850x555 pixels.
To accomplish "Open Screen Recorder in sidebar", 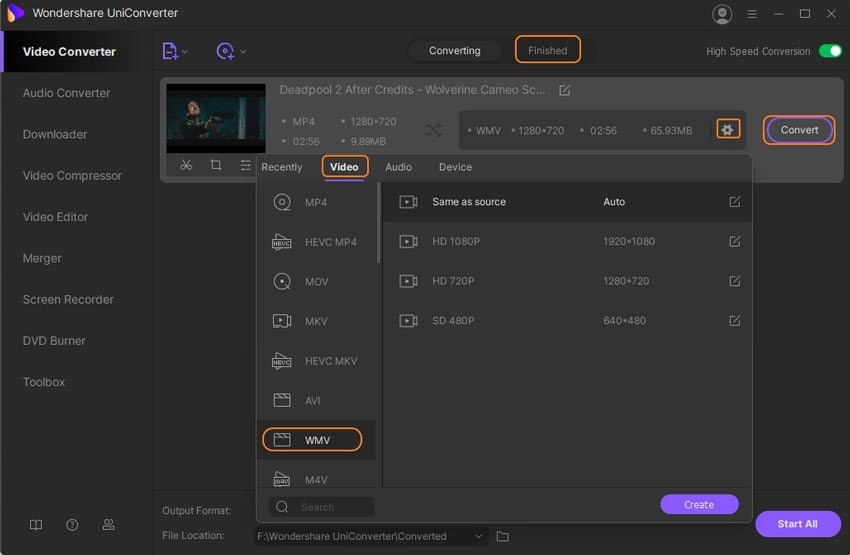I will pyautogui.click(x=68, y=299).
